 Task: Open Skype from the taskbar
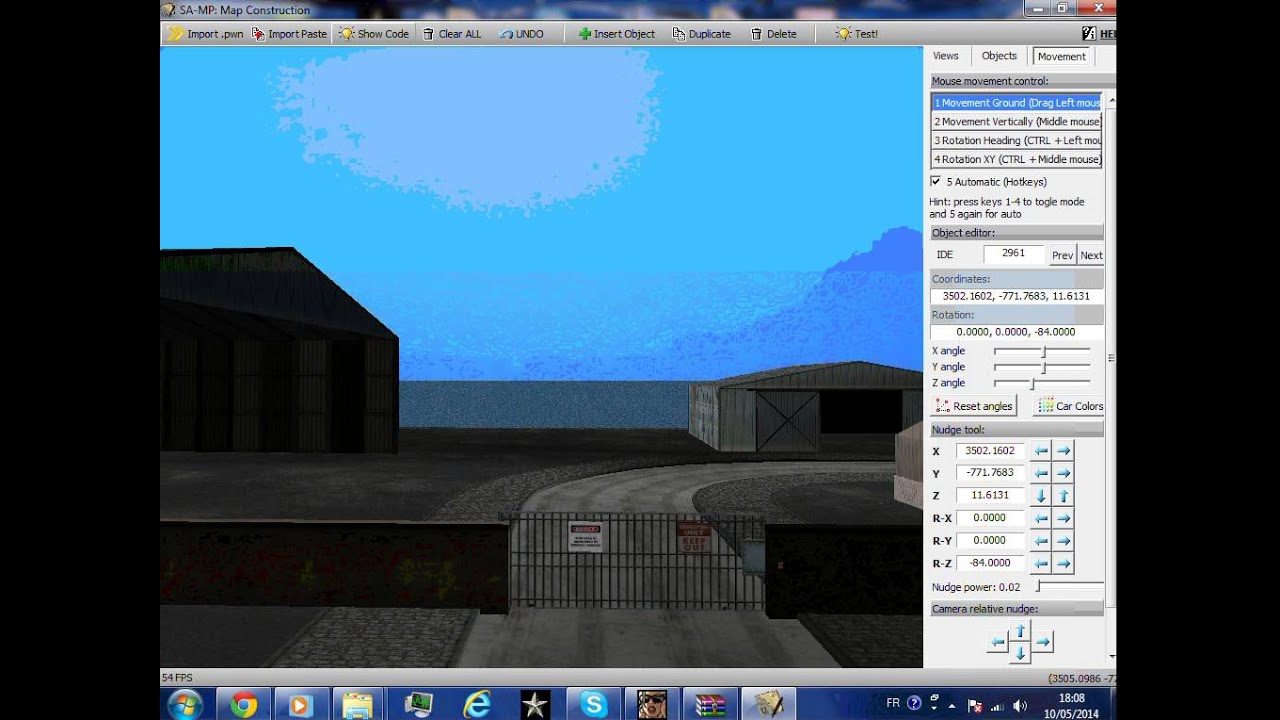pyautogui.click(x=594, y=704)
